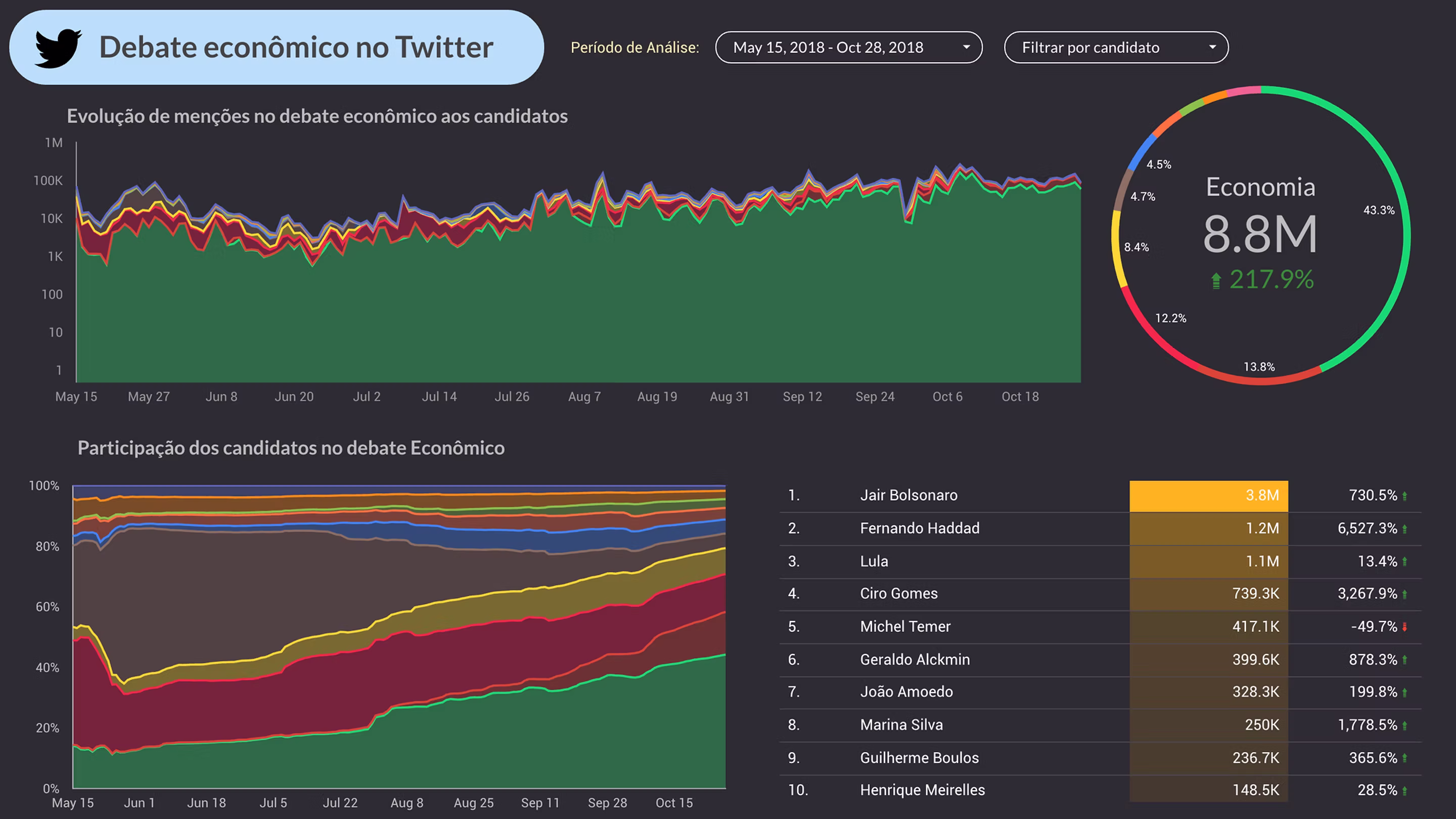Click the green up arrow next to 730.5%
The height and width of the screenshot is (819, 1456).
tap(1404, 496)
